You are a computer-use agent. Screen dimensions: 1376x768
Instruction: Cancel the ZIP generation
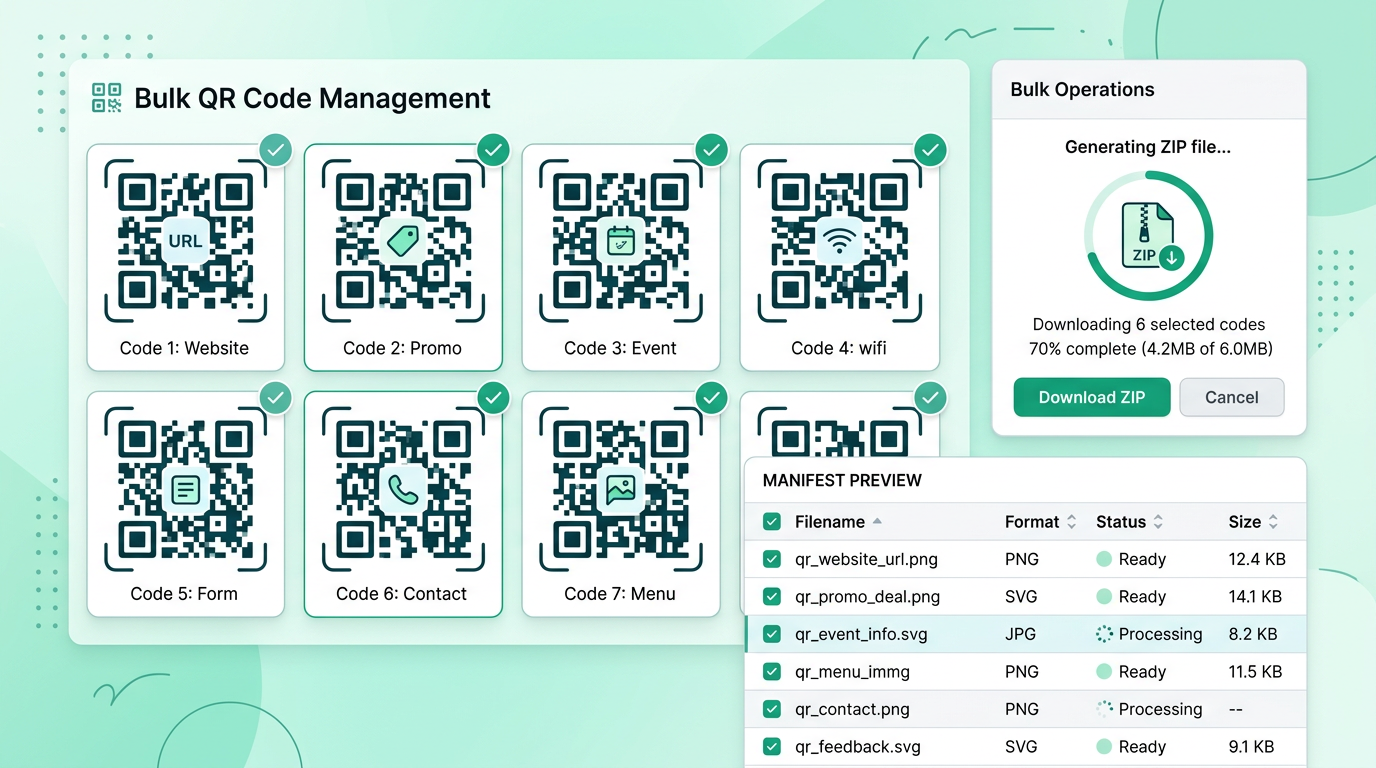1231,397
